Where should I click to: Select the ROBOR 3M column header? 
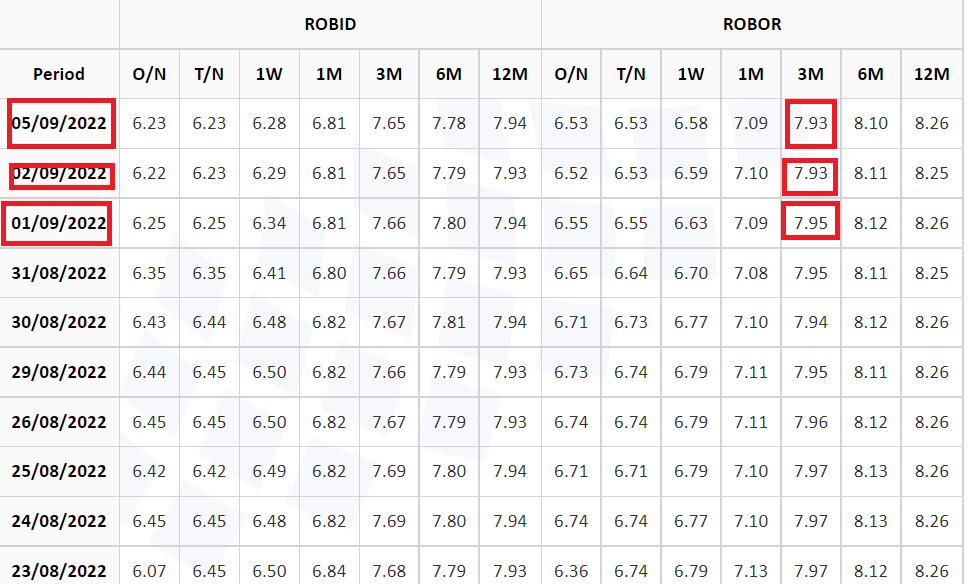810,74
